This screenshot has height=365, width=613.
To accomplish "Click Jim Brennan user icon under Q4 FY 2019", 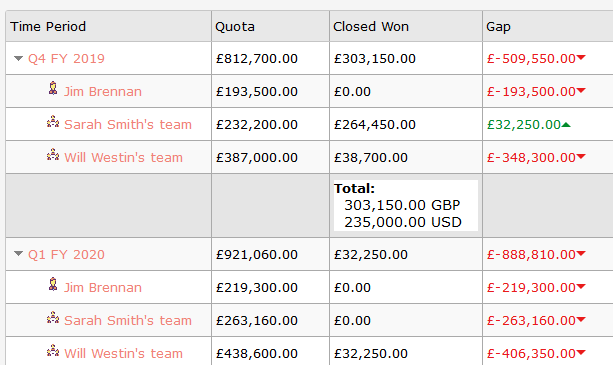I will click(x=53, y=88).
